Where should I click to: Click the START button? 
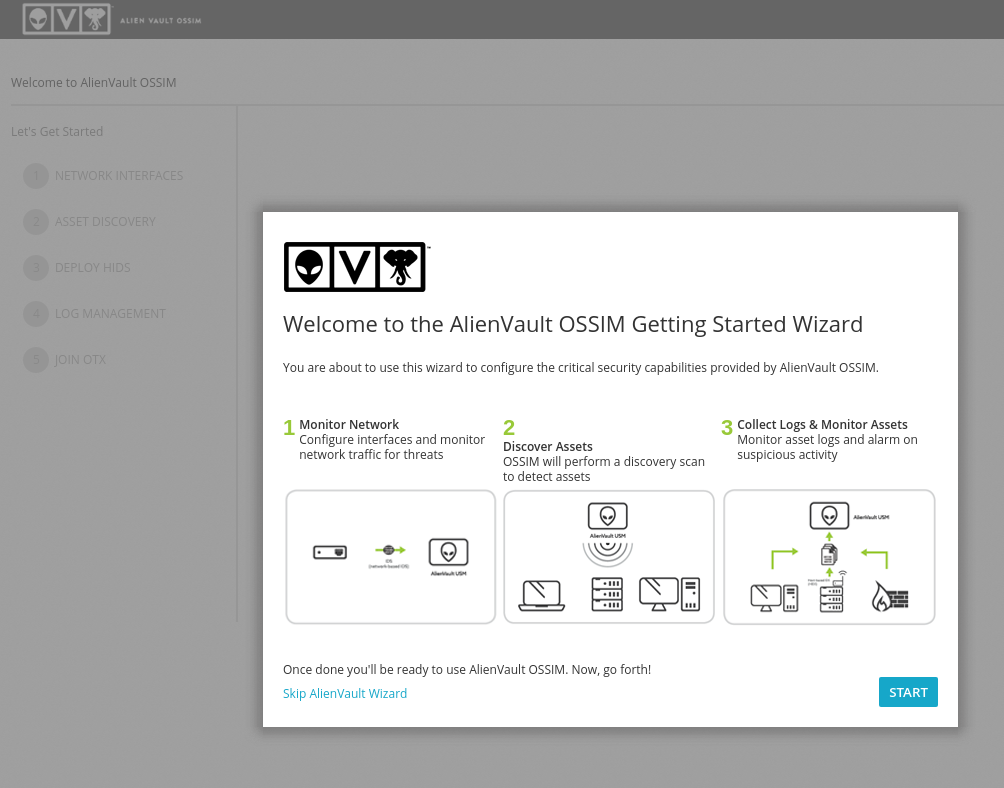(x=908, y=692)
